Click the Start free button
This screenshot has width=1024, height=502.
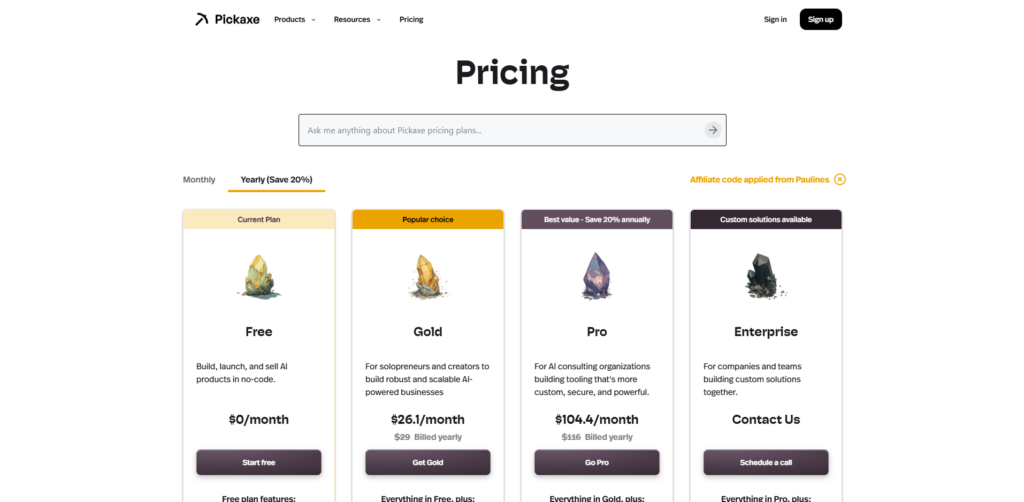coord(259,462)
